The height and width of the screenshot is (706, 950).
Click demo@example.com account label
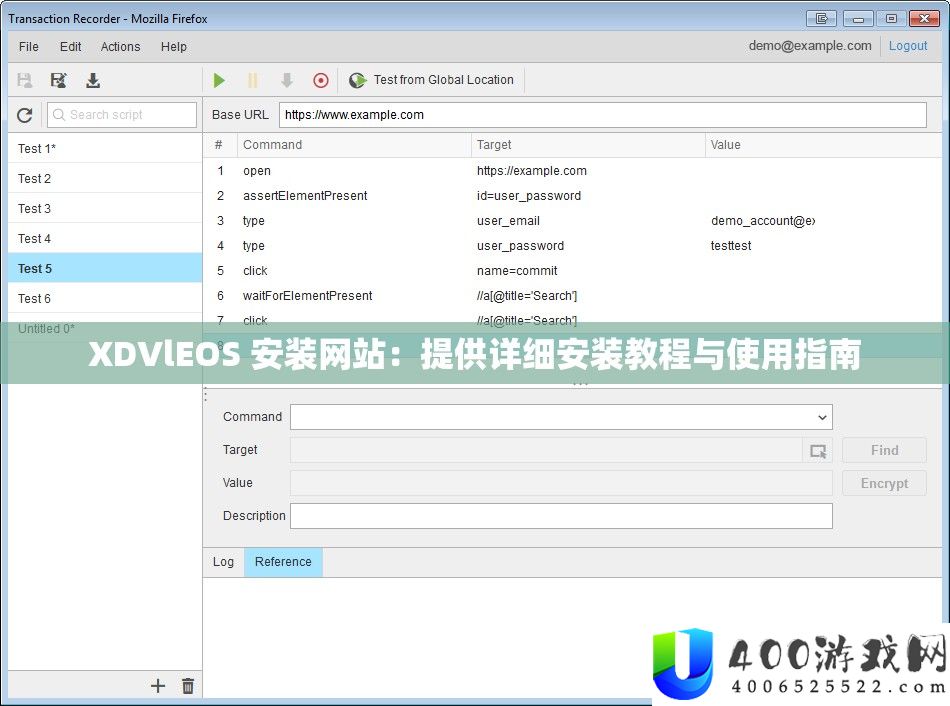coord(809,46)
